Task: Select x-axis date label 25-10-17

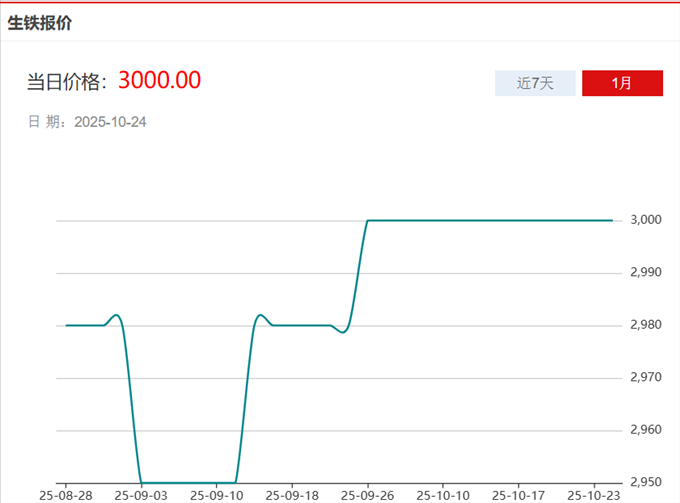Action: click(x=517, y=495)
